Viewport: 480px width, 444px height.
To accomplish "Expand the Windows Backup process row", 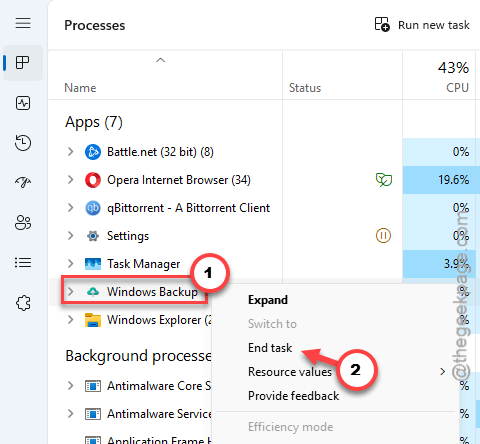I will (70, 292).
